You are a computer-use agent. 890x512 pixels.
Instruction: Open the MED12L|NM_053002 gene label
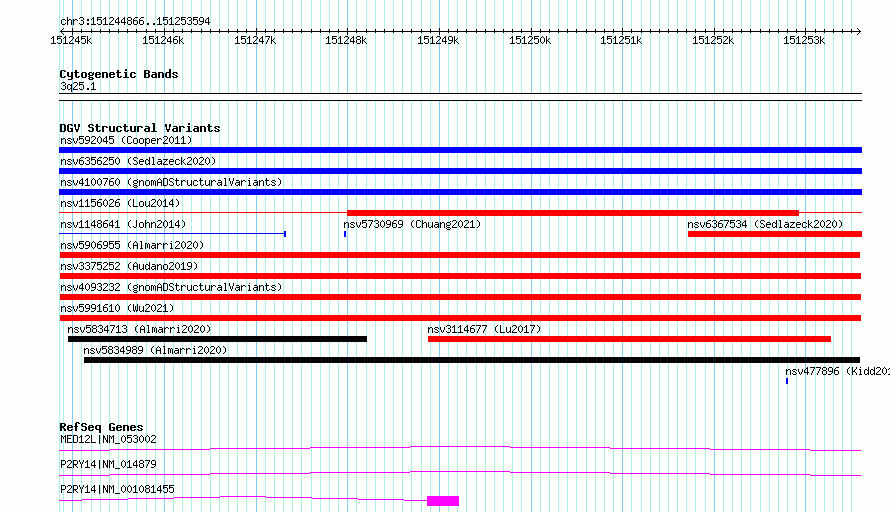pos(108,439)
